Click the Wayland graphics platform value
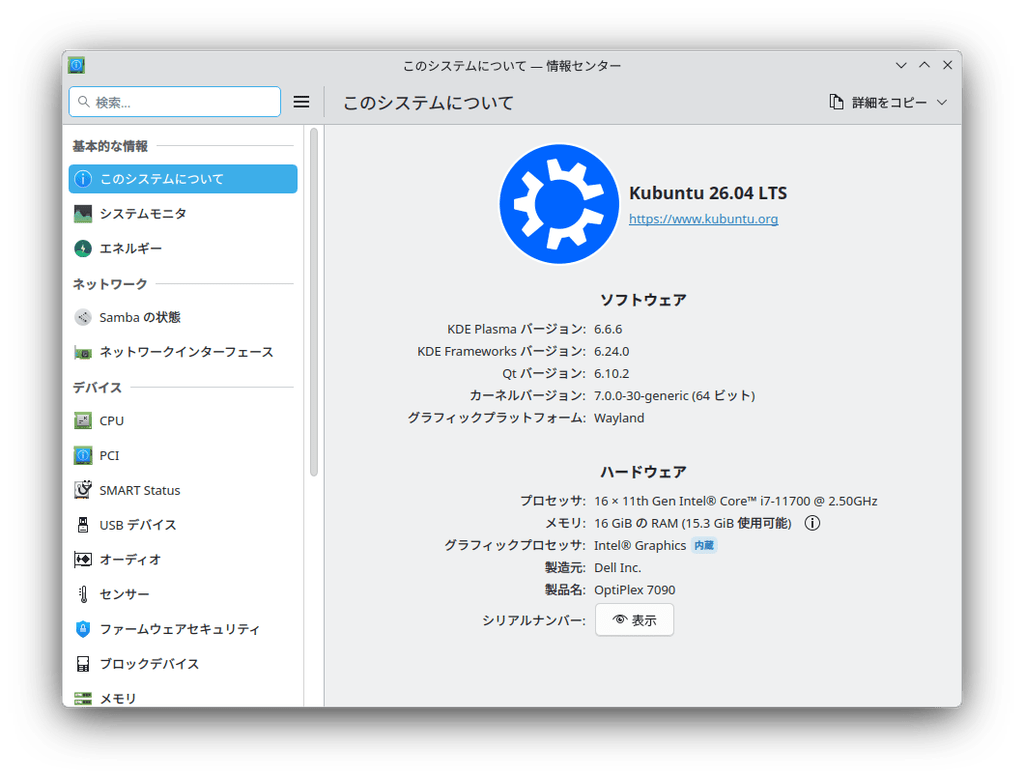This screenshot has width=1024, height=781. pos(619,418)
